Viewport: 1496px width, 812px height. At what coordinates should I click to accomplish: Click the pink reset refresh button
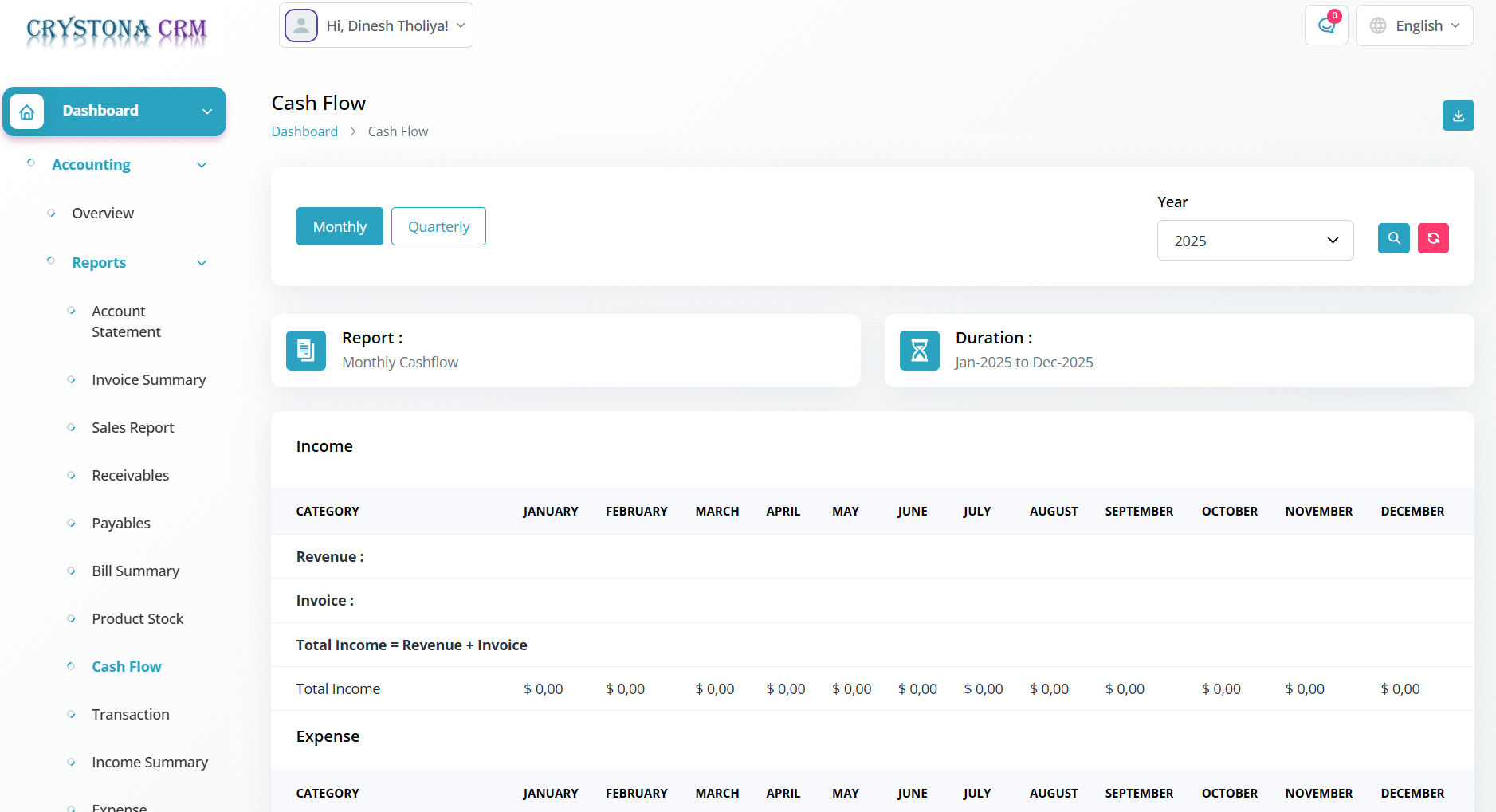pos(1432,238)
